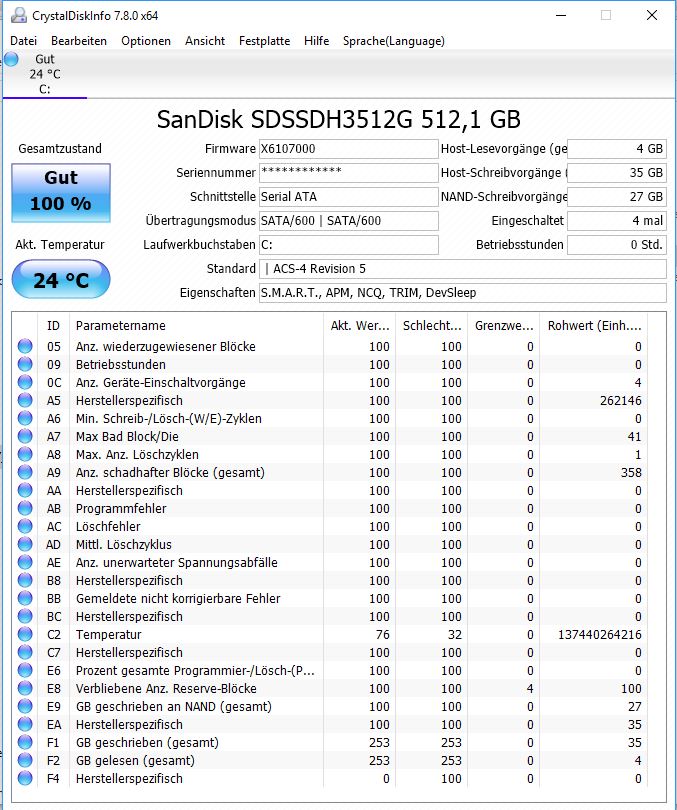Click the 24 °C temperature button
Viewport: 677px width, 810px height.
click(61, 279)
